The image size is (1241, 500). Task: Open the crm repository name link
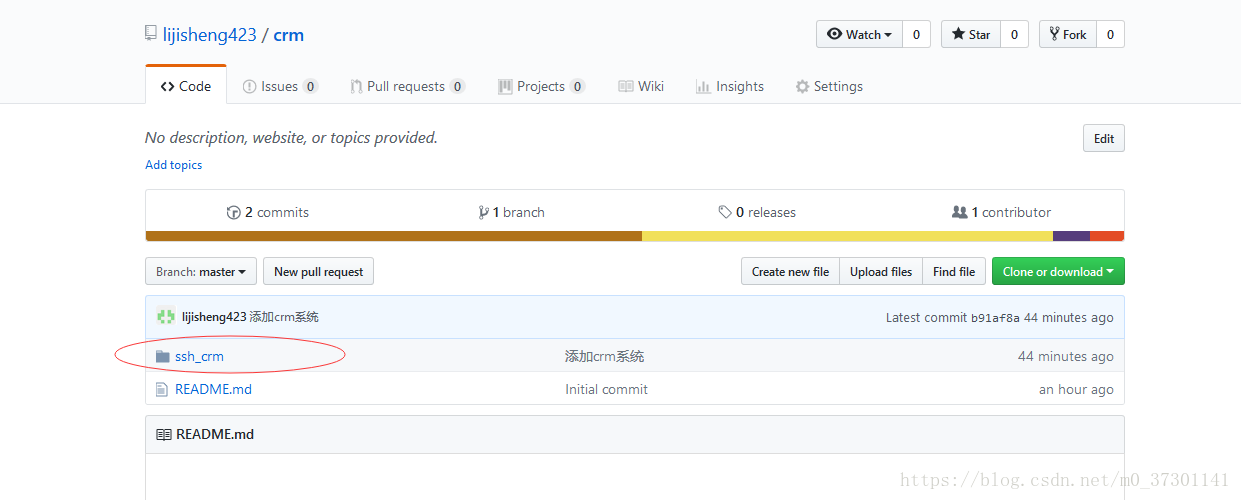pyautogui.click(x=289, y=34)
